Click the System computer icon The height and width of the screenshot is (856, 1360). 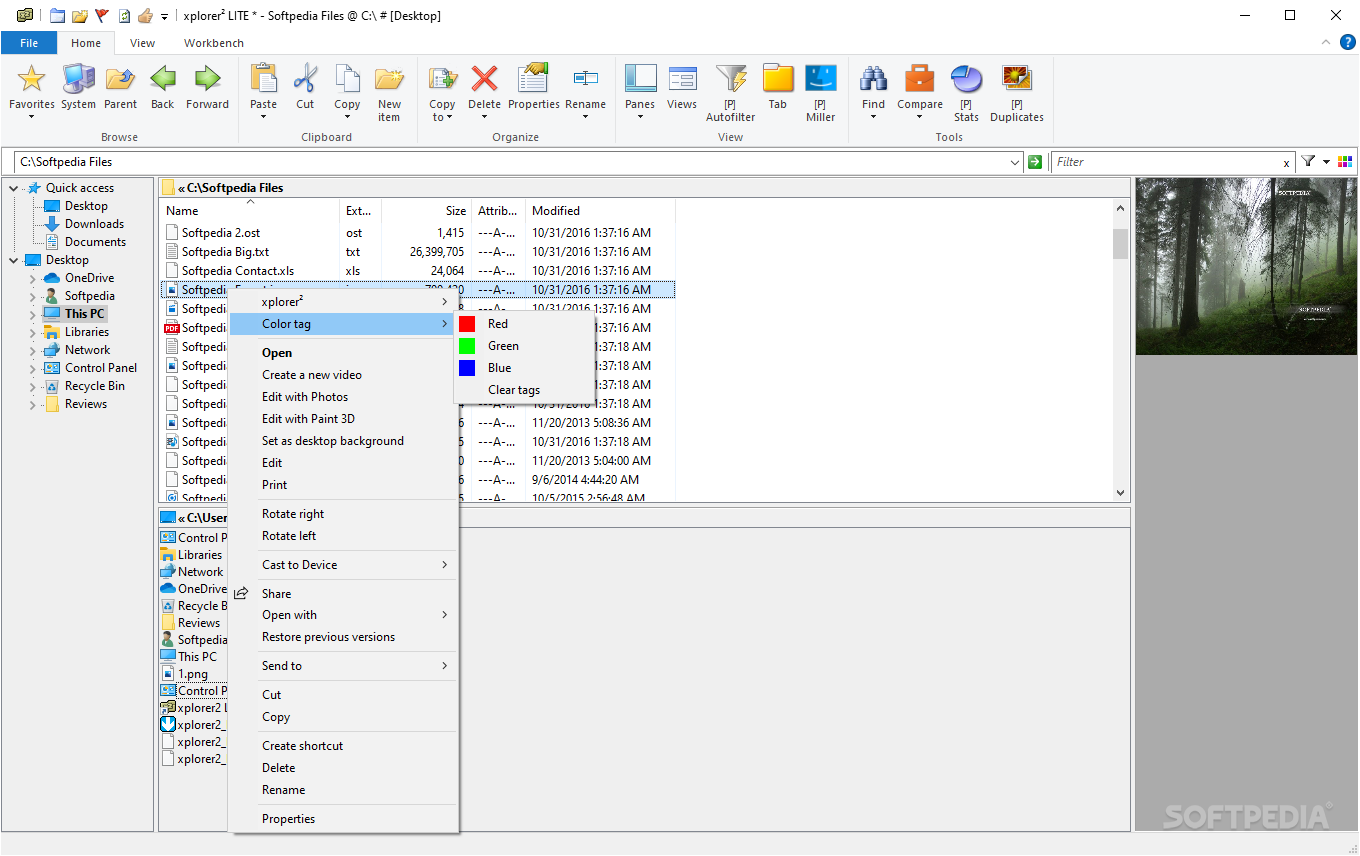click(x=78, y=78)
